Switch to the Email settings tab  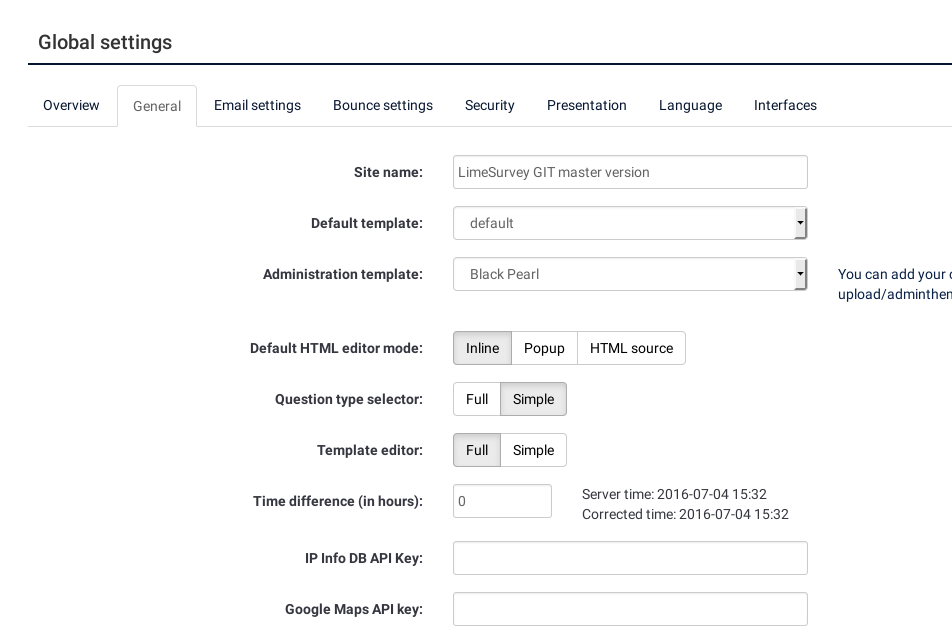click(257, 105)
